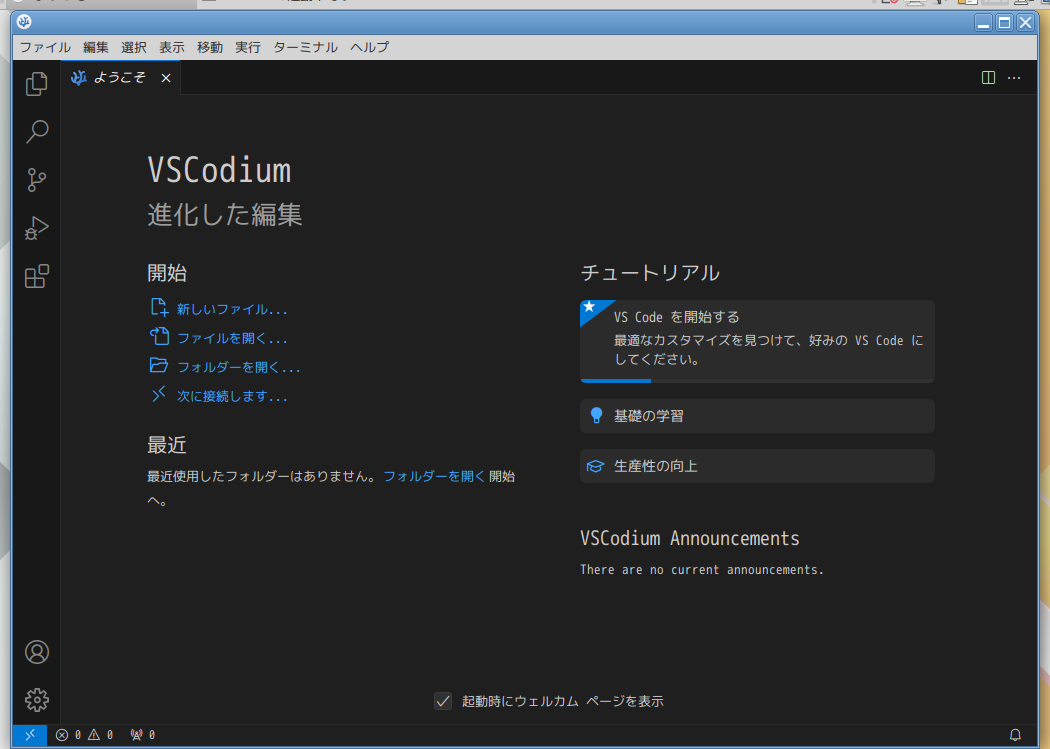Click the remote connect icon beside 次に接続します
1050x749 pixels.
(159, 395)
